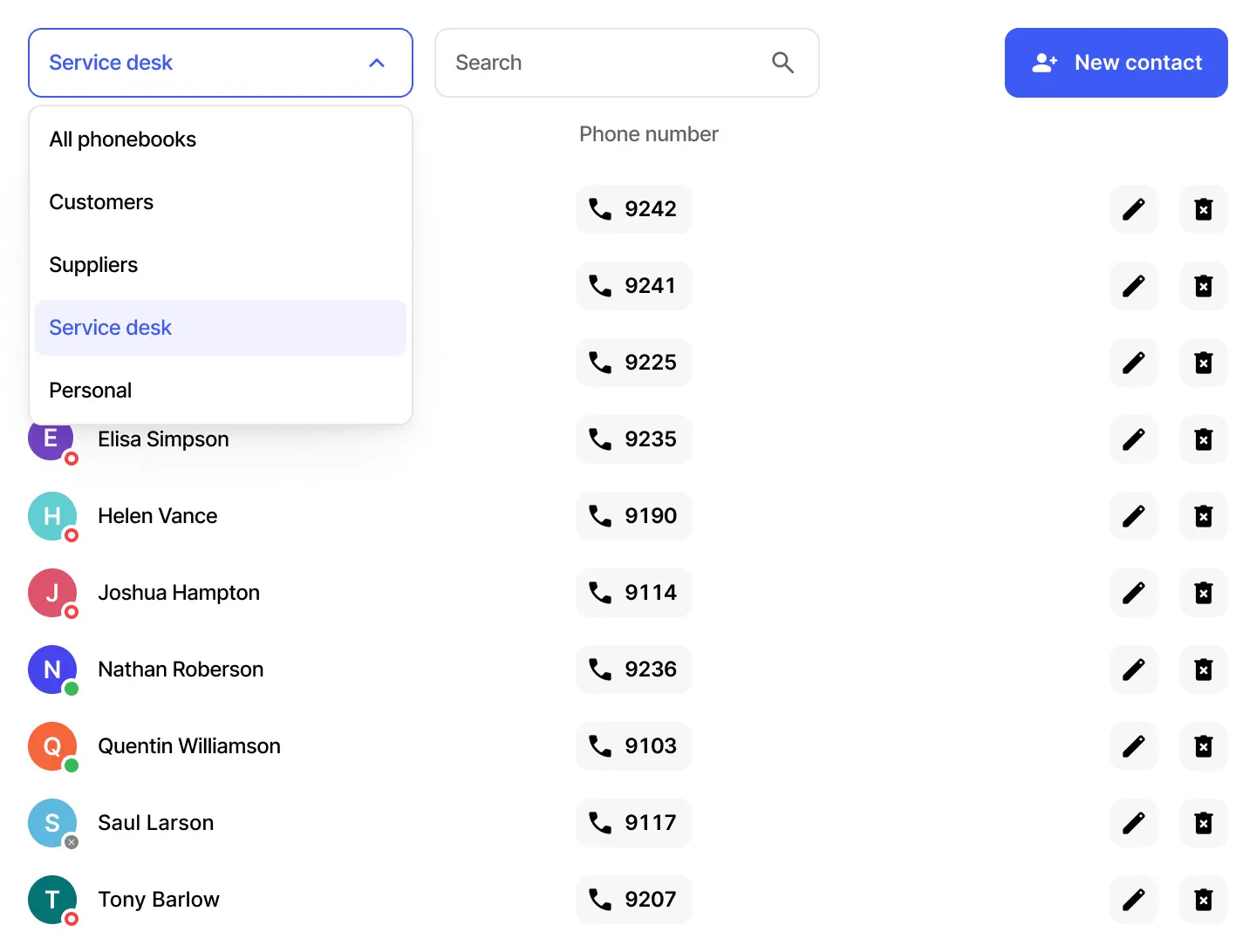The width and height of the screenshot is (1256, 952).
Task: Edit Tony Barlow's contact
Action: [x=1133, y=900]
